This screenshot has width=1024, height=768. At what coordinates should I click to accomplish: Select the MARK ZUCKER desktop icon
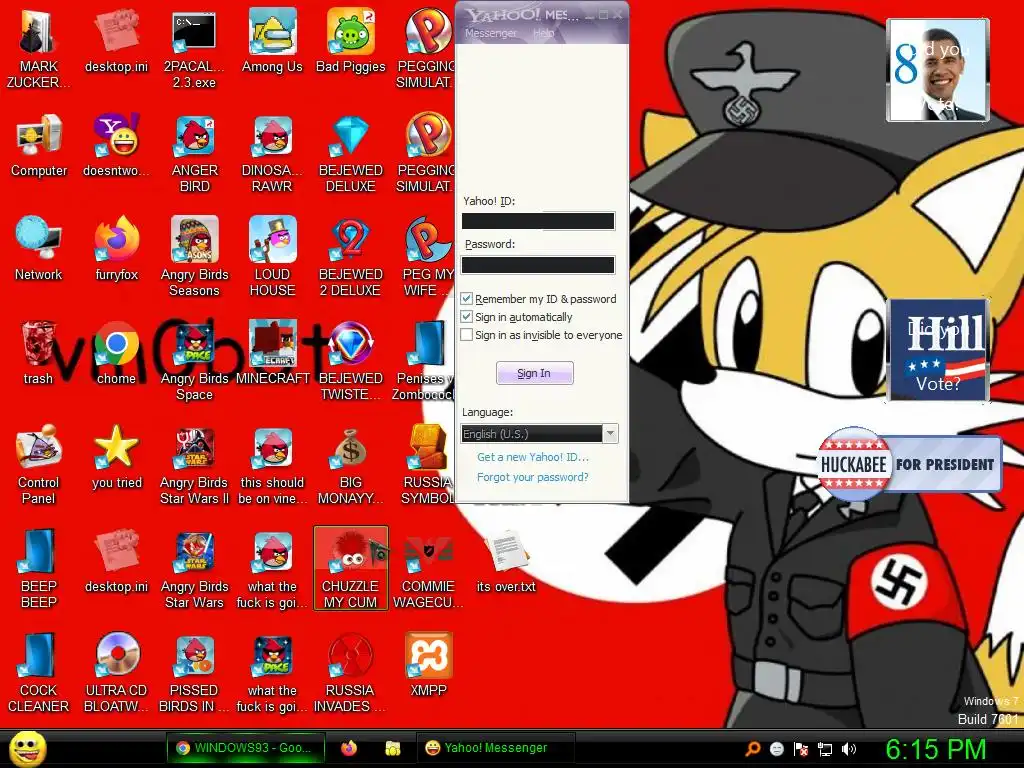pyautogui.click(x=38, y=48)
